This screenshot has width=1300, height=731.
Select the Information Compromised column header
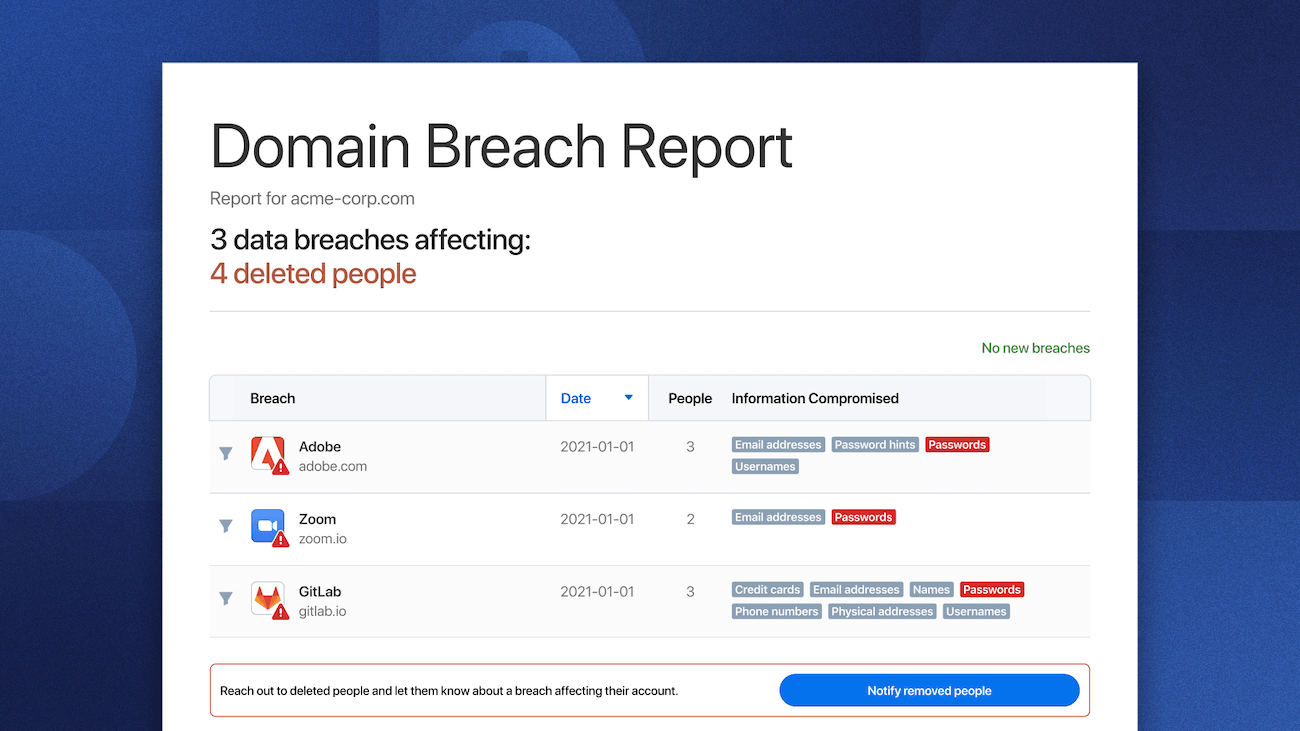pyautogui.click(x=815, y=398)
